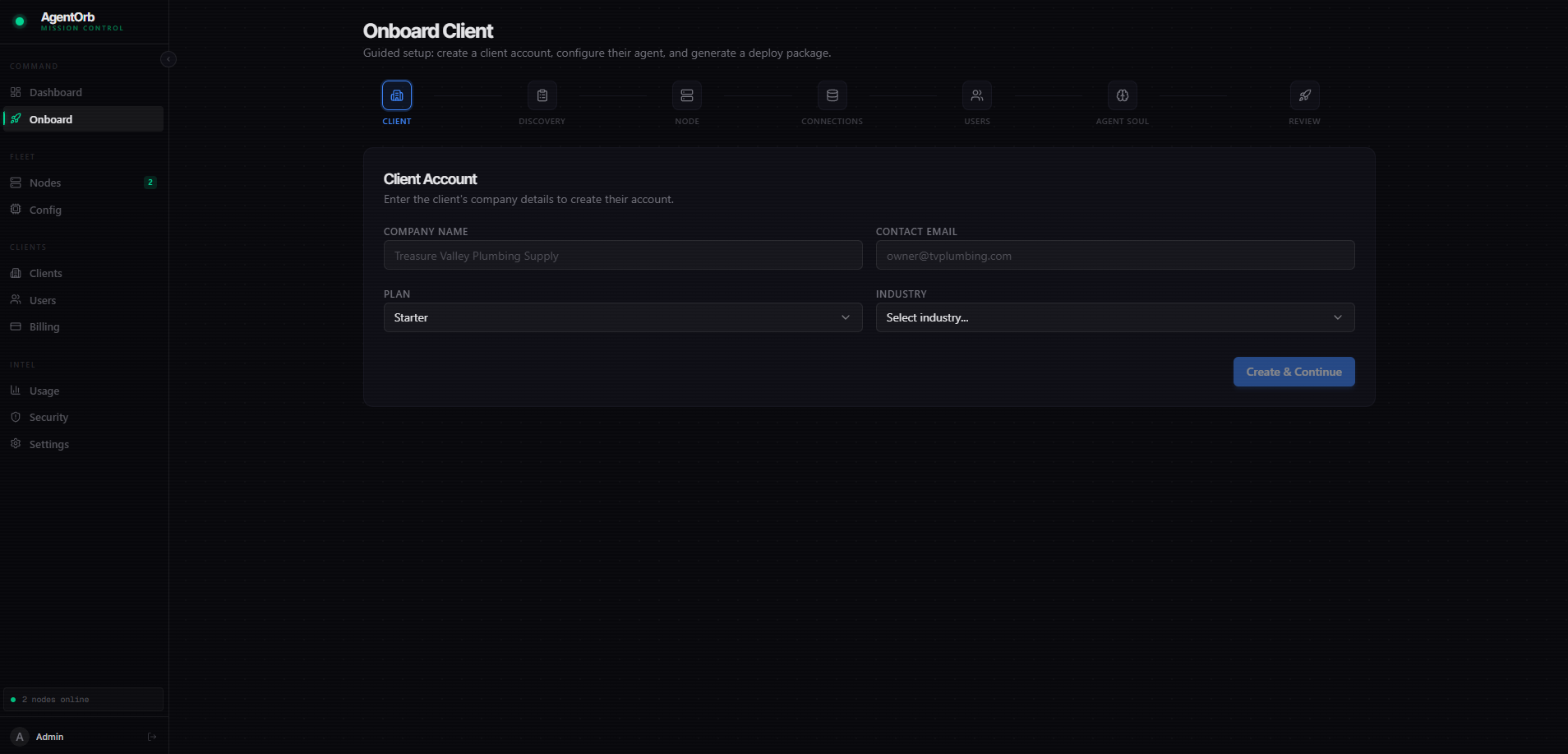
Task: Navigate to Users in sidebar
Action: (83, 300)
